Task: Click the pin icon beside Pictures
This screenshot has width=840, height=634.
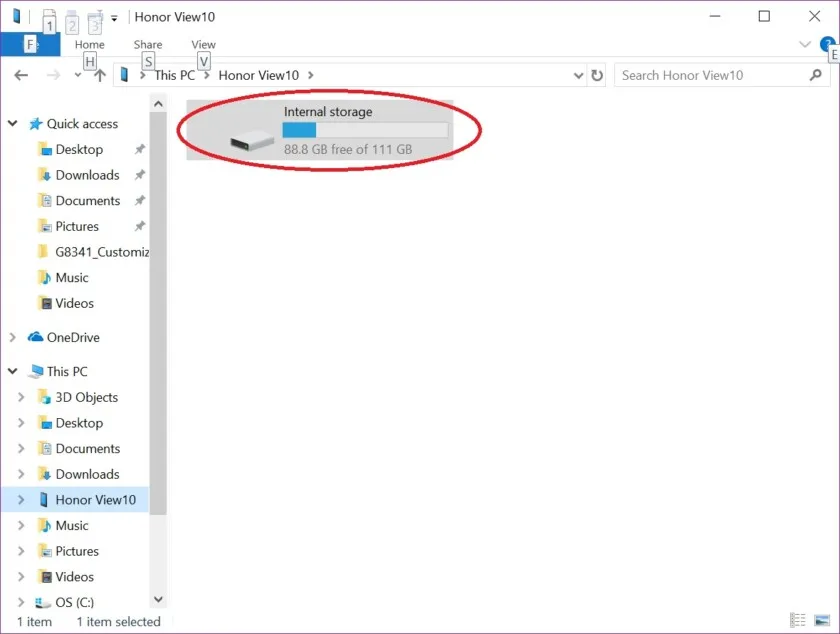Action: [x=140, y=226]
